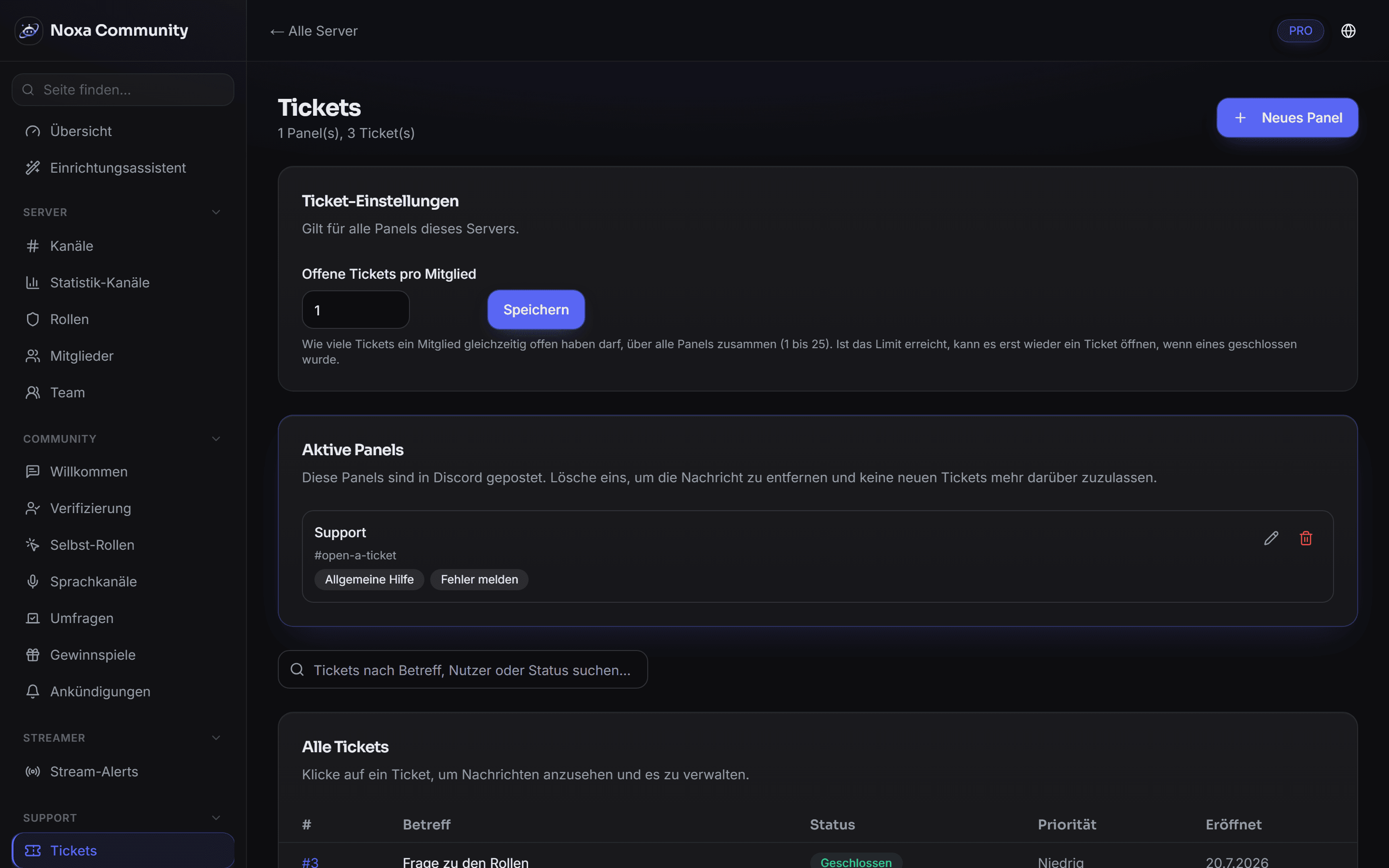Screen dimensions: 1389x868
Task: Open Einrichtungsassistent page
Action: point(123,168)
